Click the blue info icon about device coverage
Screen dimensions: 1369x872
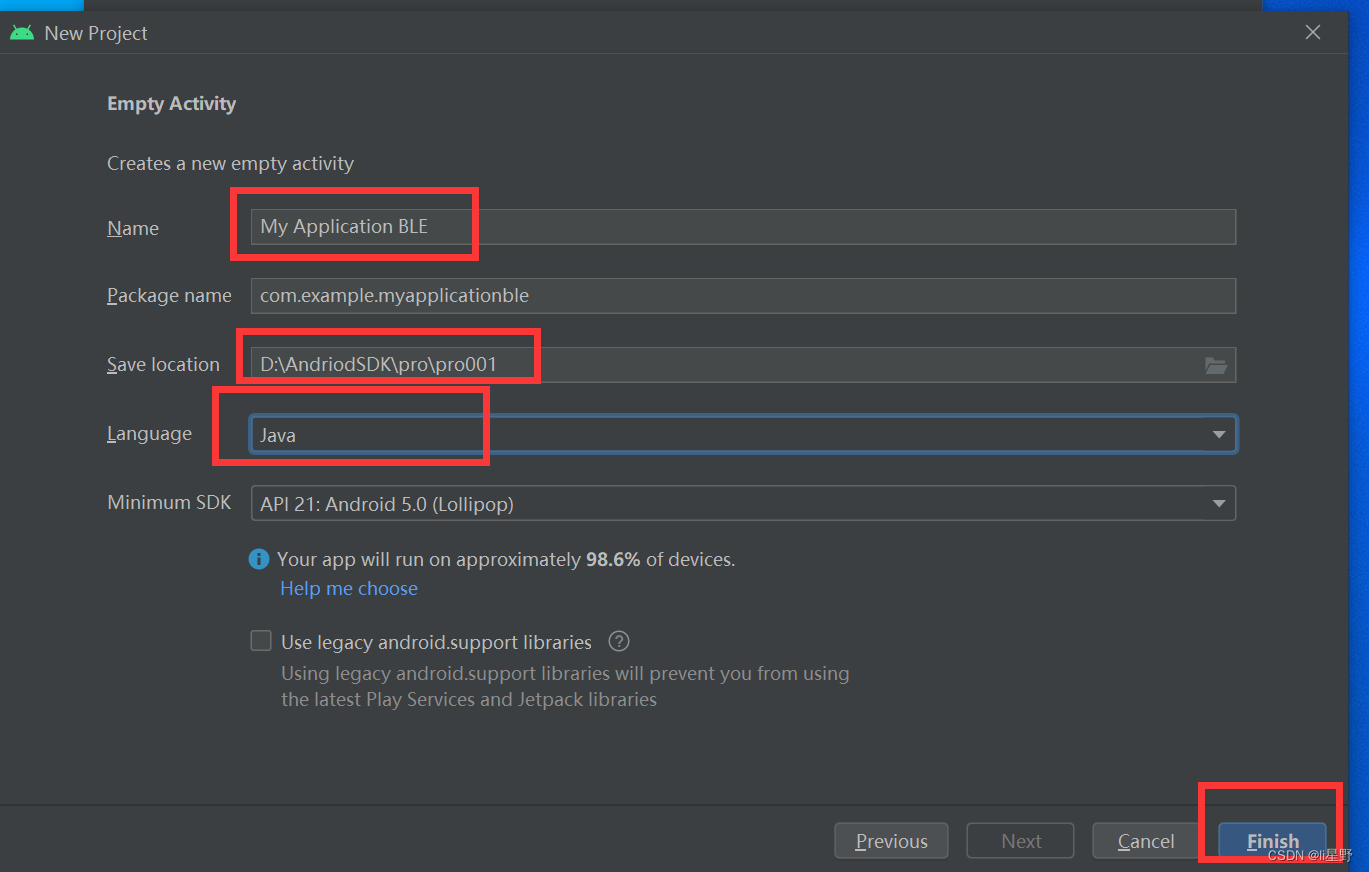click(x=259, y=559)
